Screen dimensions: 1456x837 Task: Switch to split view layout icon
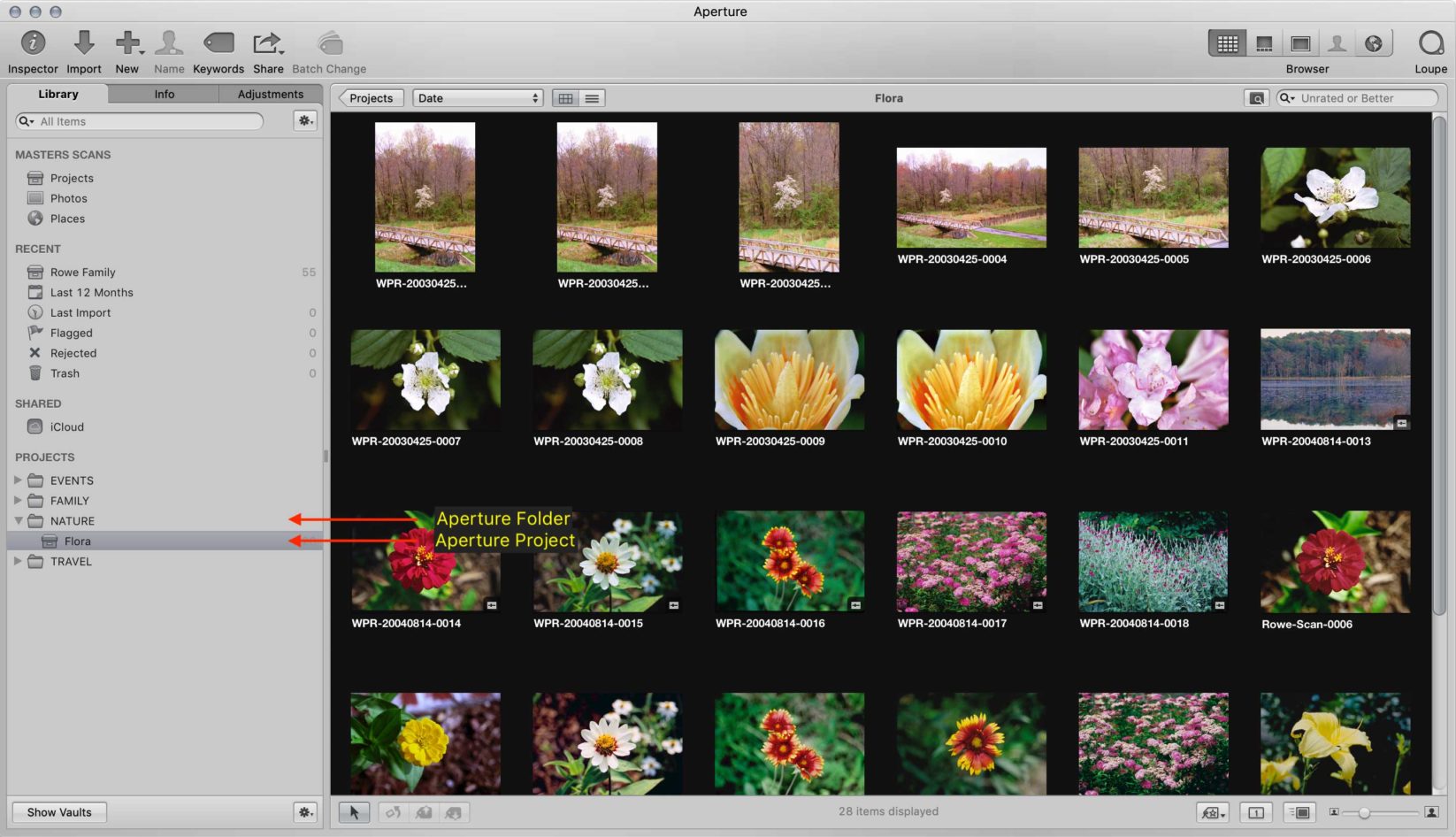pos(1264,43)
